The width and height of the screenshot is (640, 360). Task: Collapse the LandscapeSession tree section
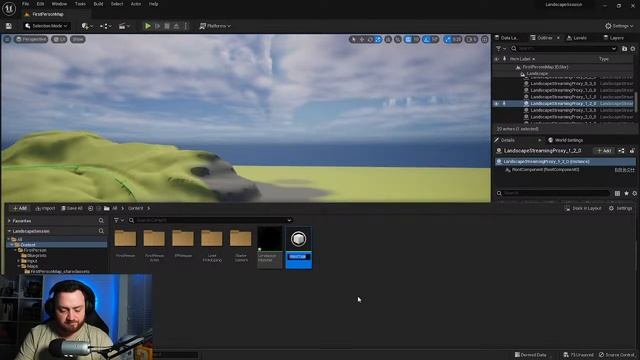[10, 231]
